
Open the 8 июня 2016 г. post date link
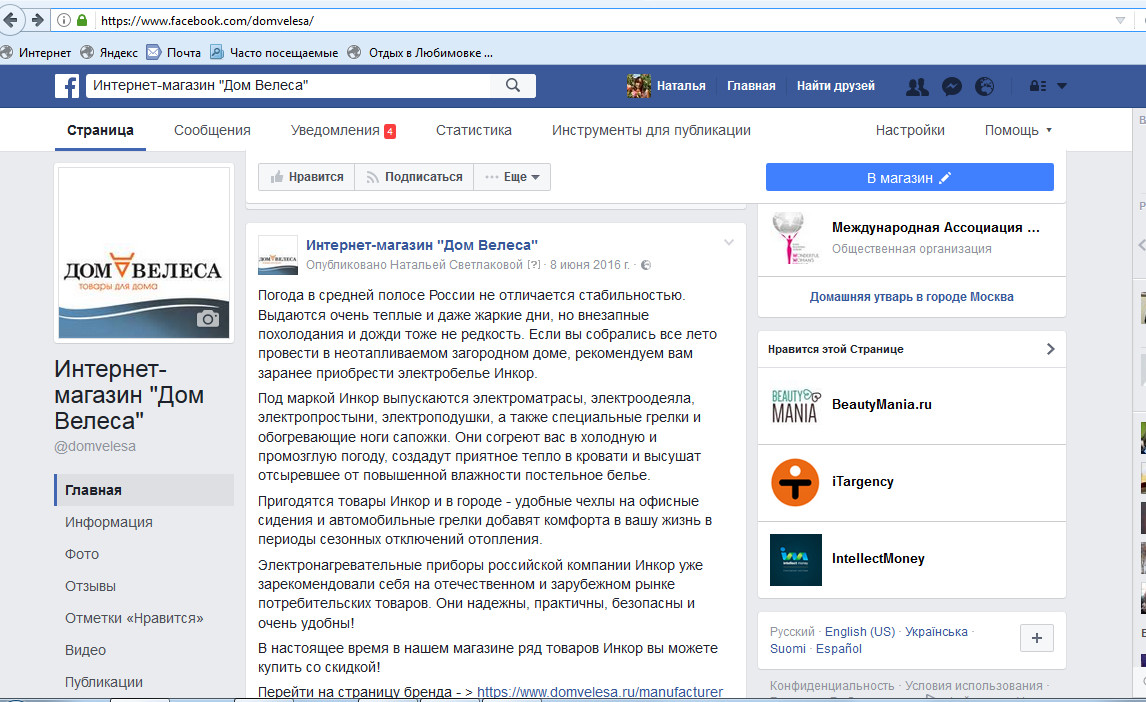(589, 264)
